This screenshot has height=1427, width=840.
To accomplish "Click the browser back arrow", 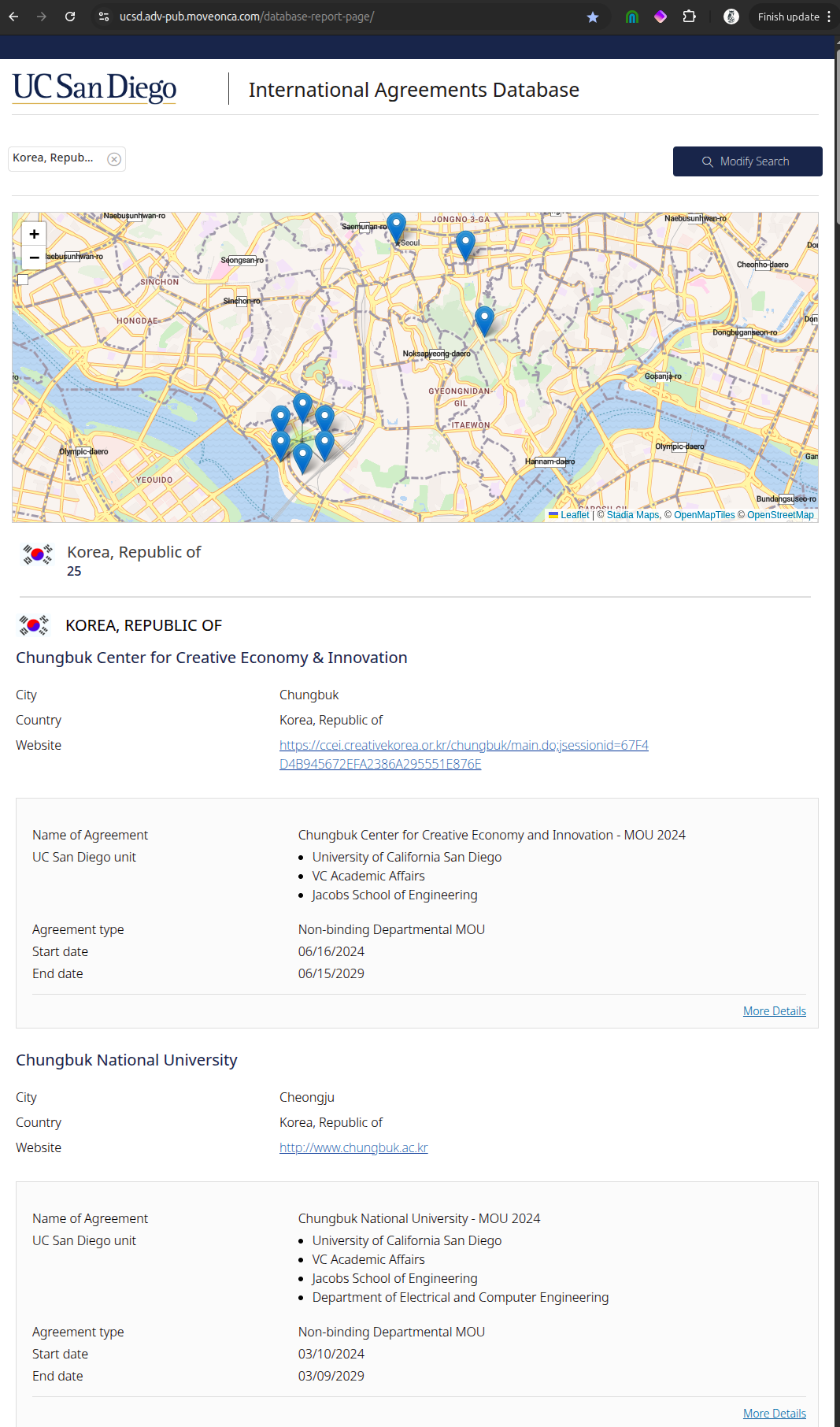I will (13, 17).
